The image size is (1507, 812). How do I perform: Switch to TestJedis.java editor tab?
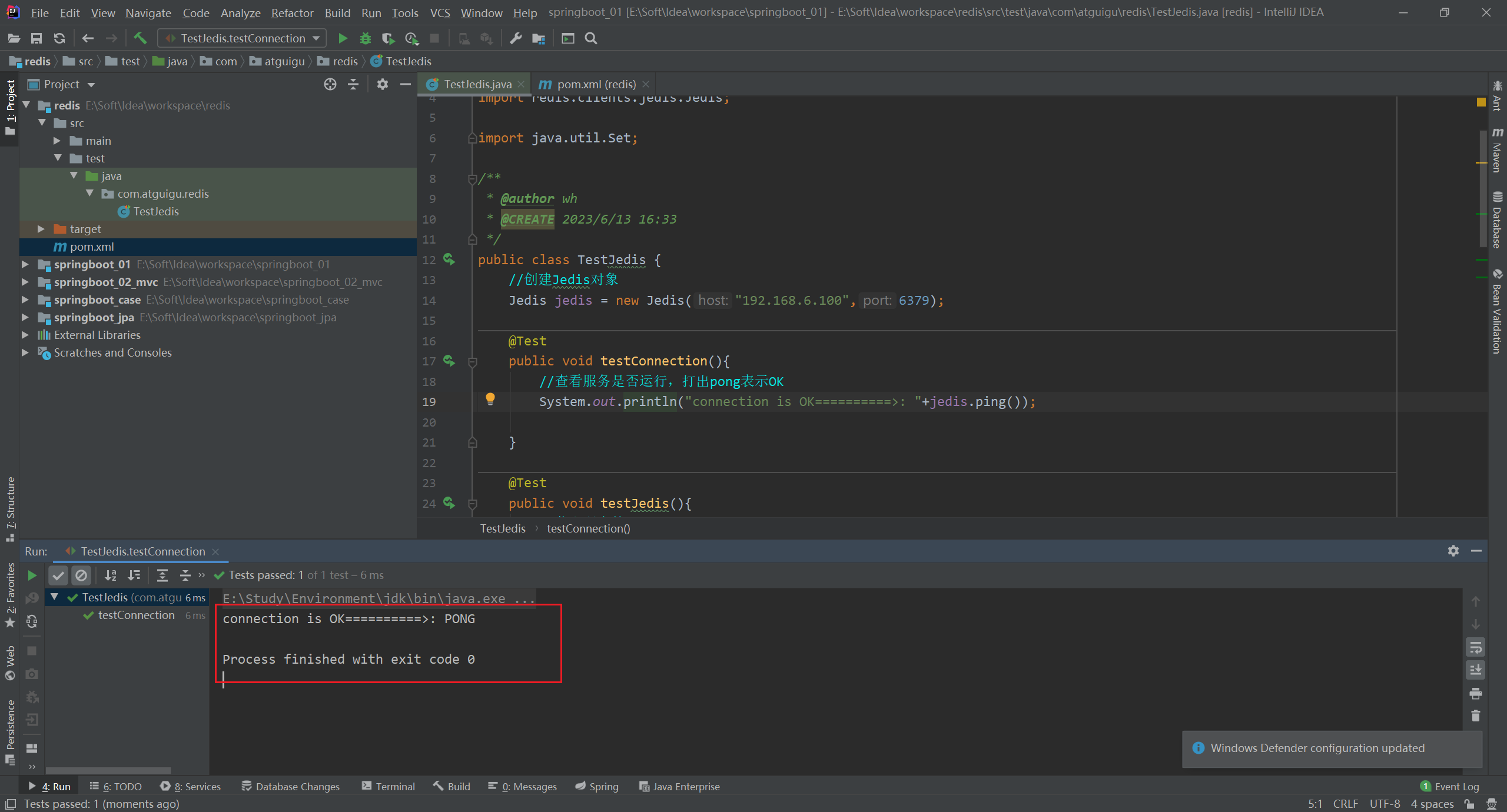(x=474, y=84)
